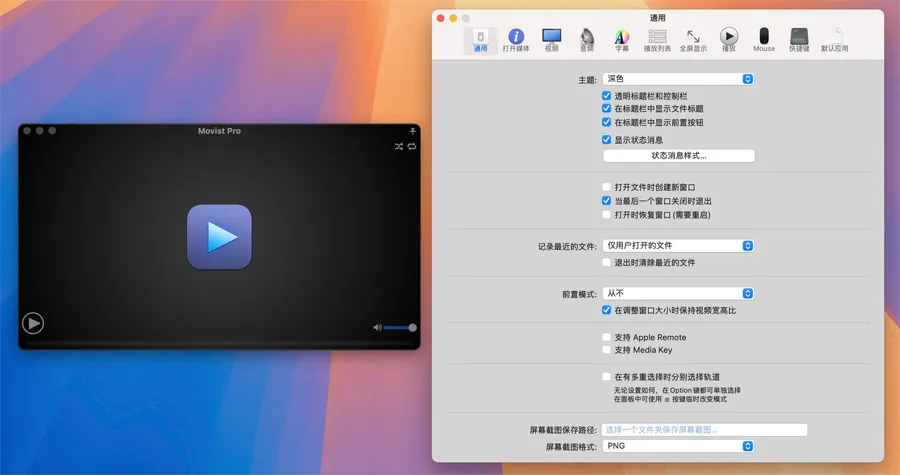Open the 打开媒体 preferences pane

coord(516,39)
